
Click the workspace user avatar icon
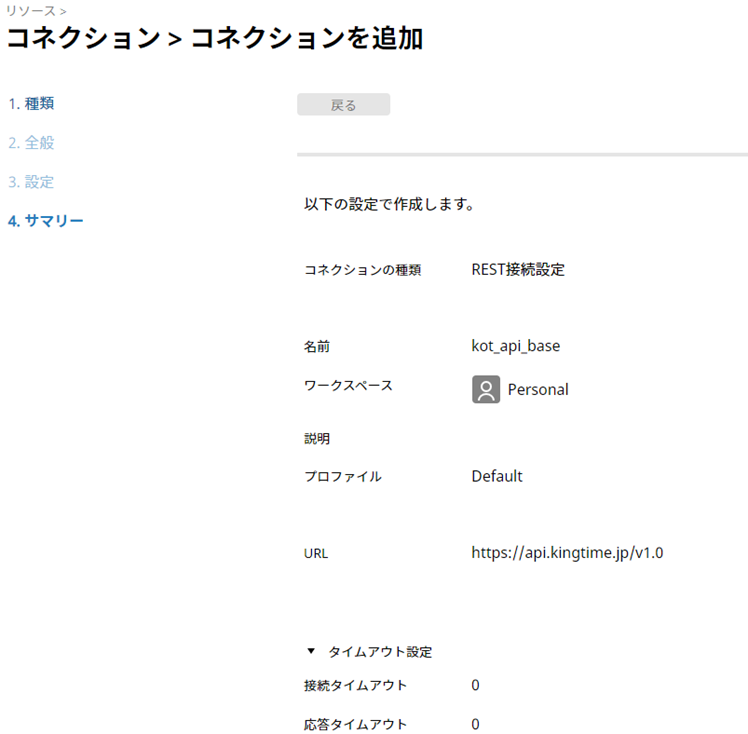click(x=486, y=389)
